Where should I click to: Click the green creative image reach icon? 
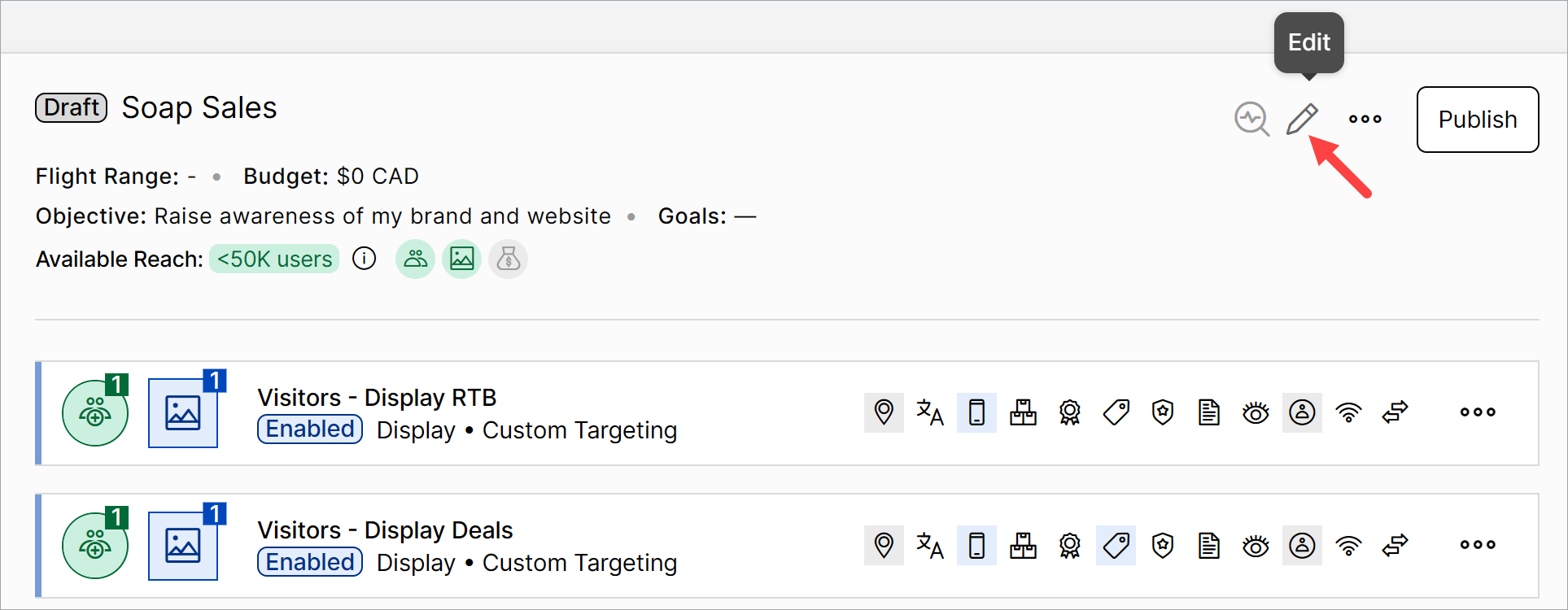click(x=462, y=259)
